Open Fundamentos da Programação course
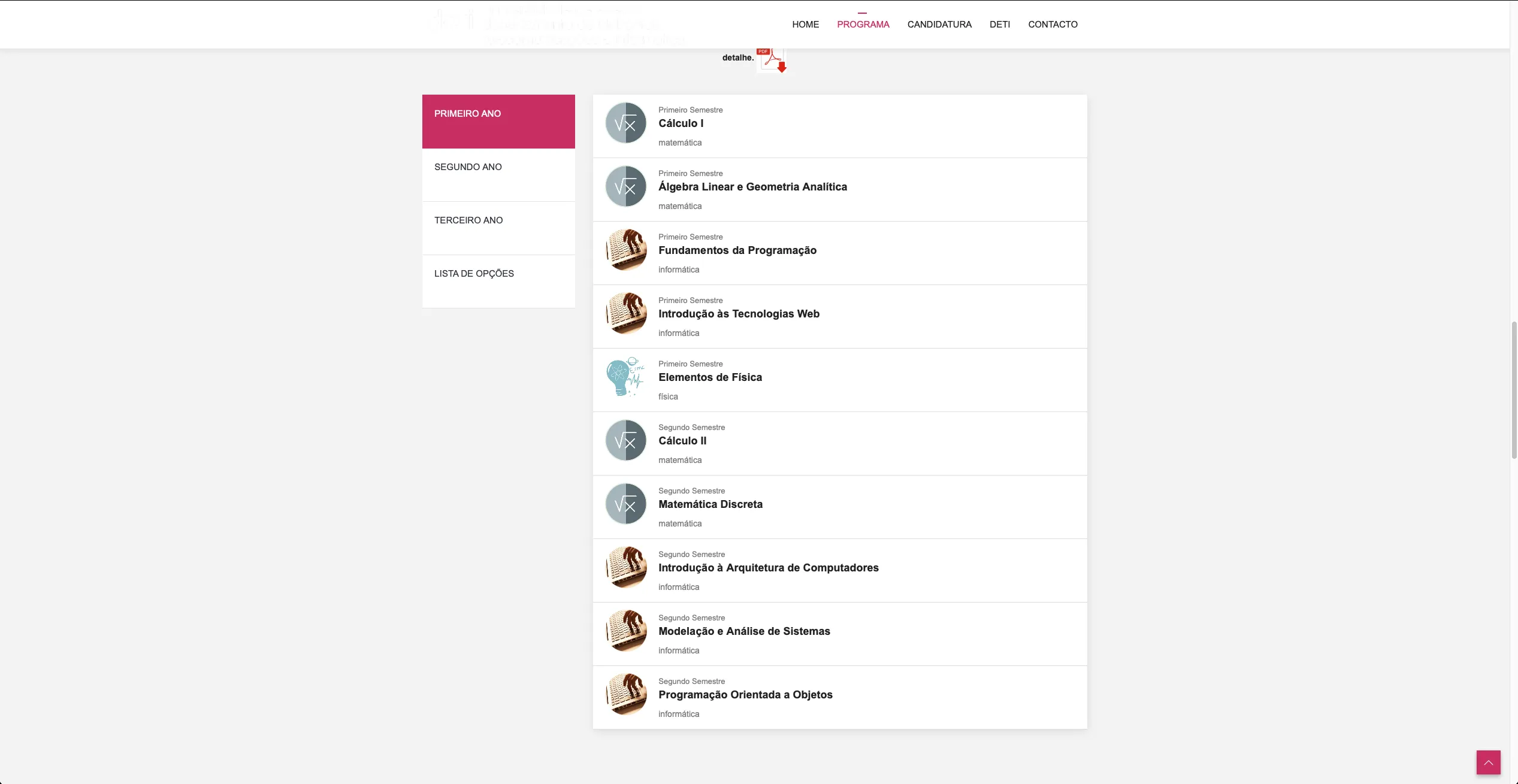The width and height of the screenshot is (1518, 784). 737,250
